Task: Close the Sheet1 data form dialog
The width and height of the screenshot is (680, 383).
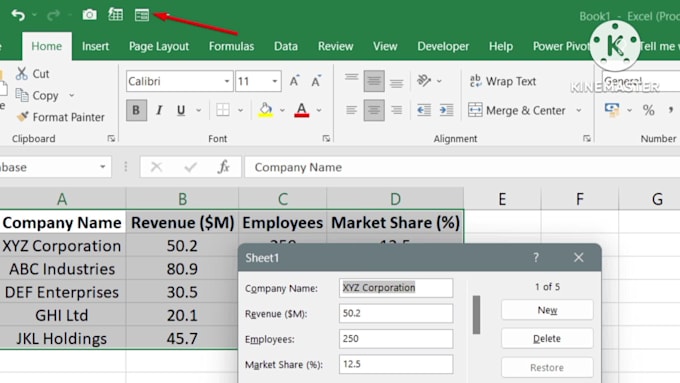Action: [579, 258]
